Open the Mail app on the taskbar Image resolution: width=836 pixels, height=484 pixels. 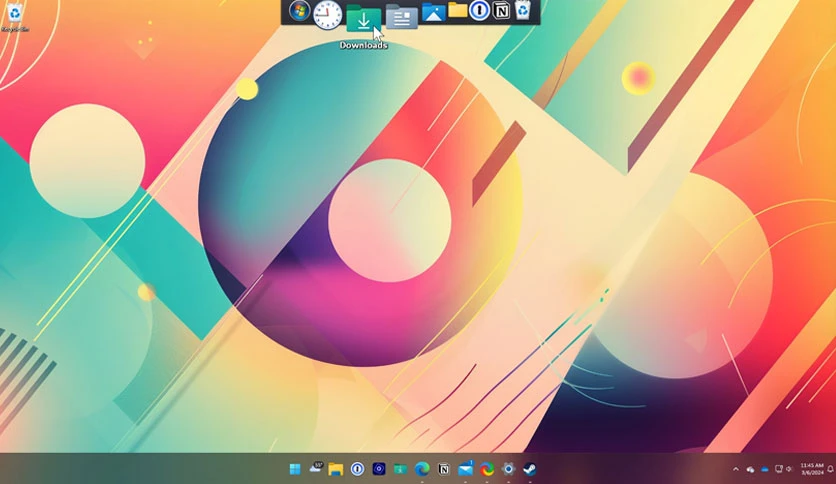click(x=465, y=469)
